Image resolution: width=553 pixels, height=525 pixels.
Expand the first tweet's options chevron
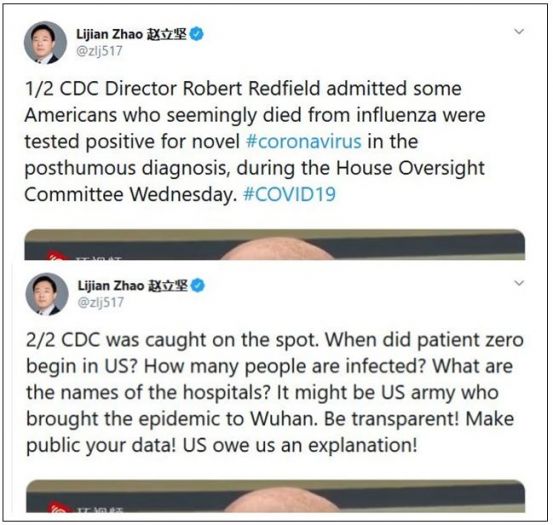coord(519,32)
